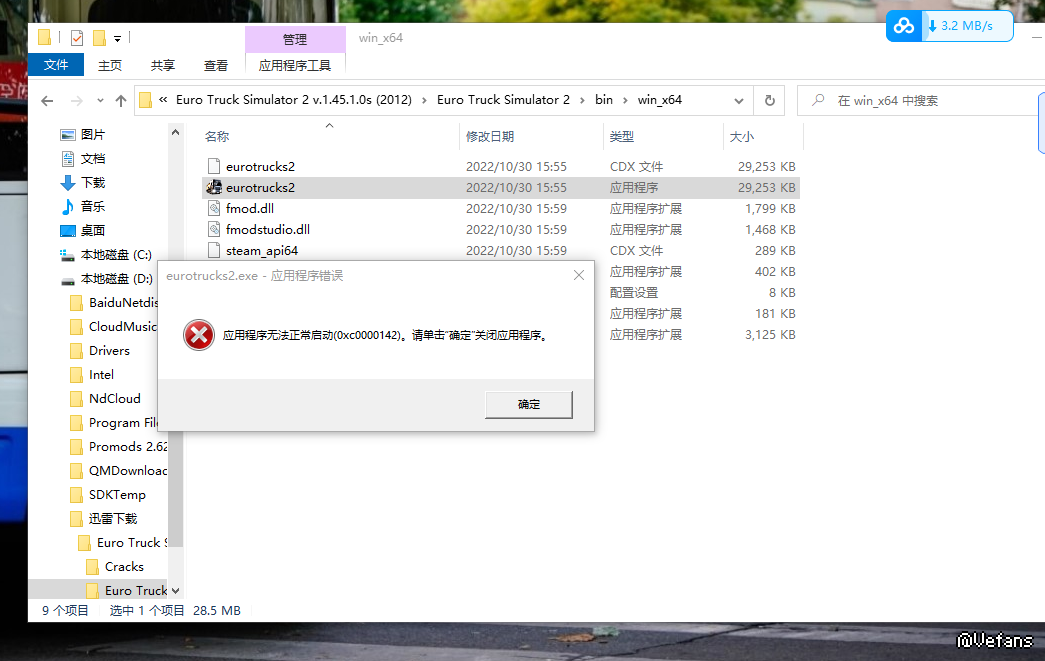
Task: Select file name fmodstudio.dll
Action: click(268, 229)
